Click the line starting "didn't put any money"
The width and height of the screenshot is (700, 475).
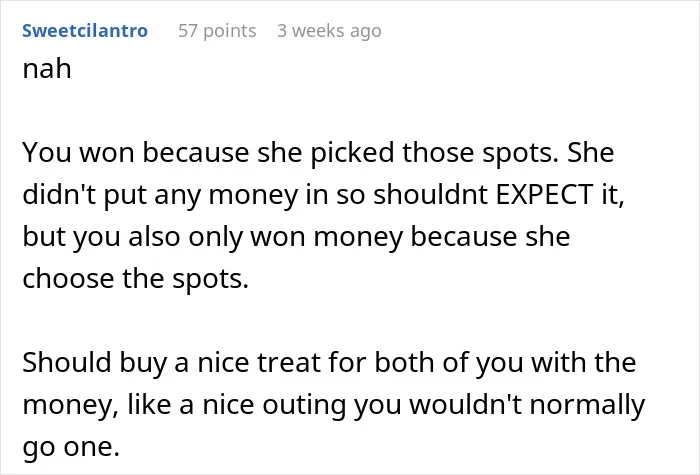(323, 195)
